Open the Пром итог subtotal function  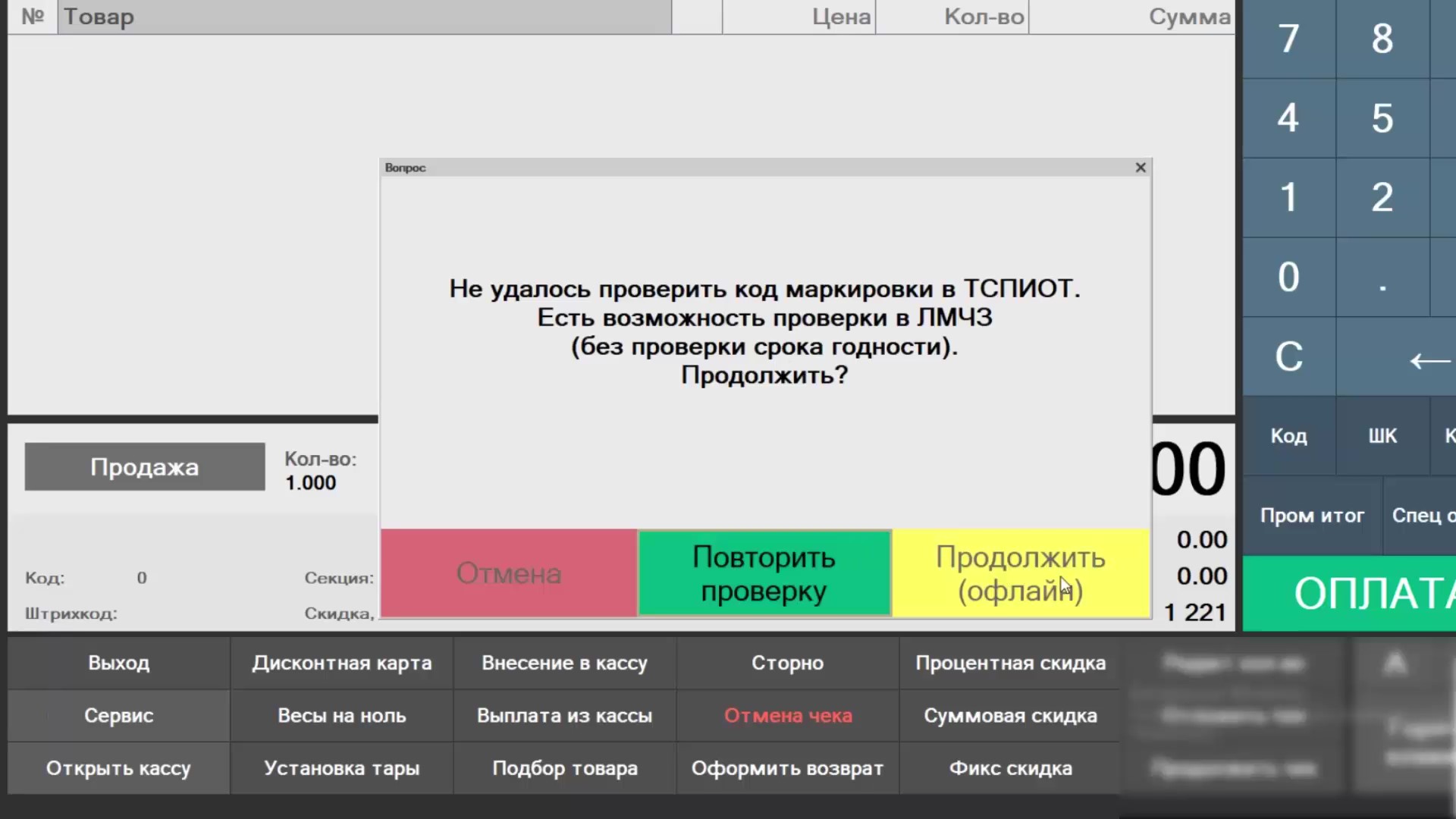1313,516
